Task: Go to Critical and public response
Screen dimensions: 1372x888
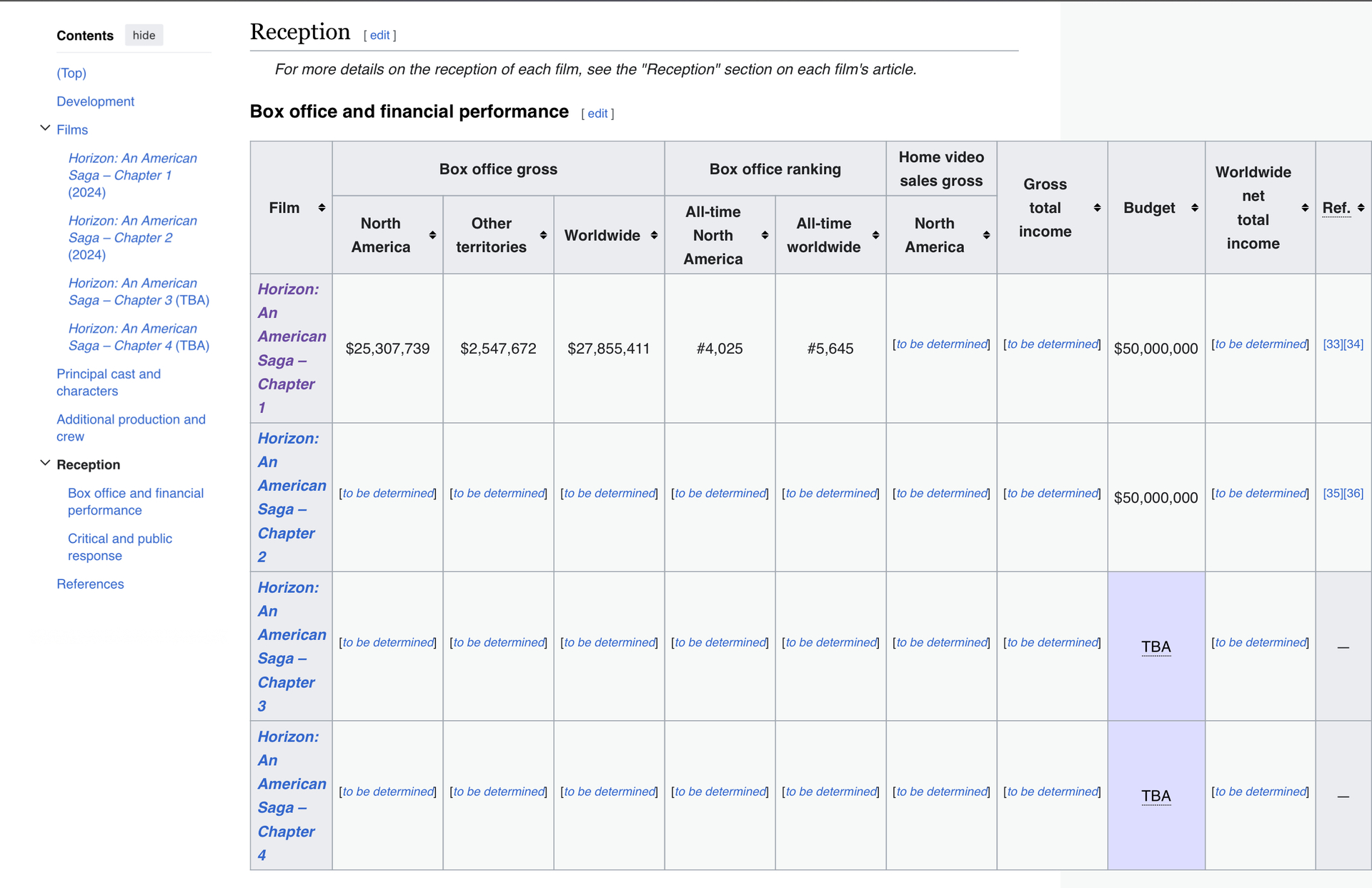Action: click(120, 547)
